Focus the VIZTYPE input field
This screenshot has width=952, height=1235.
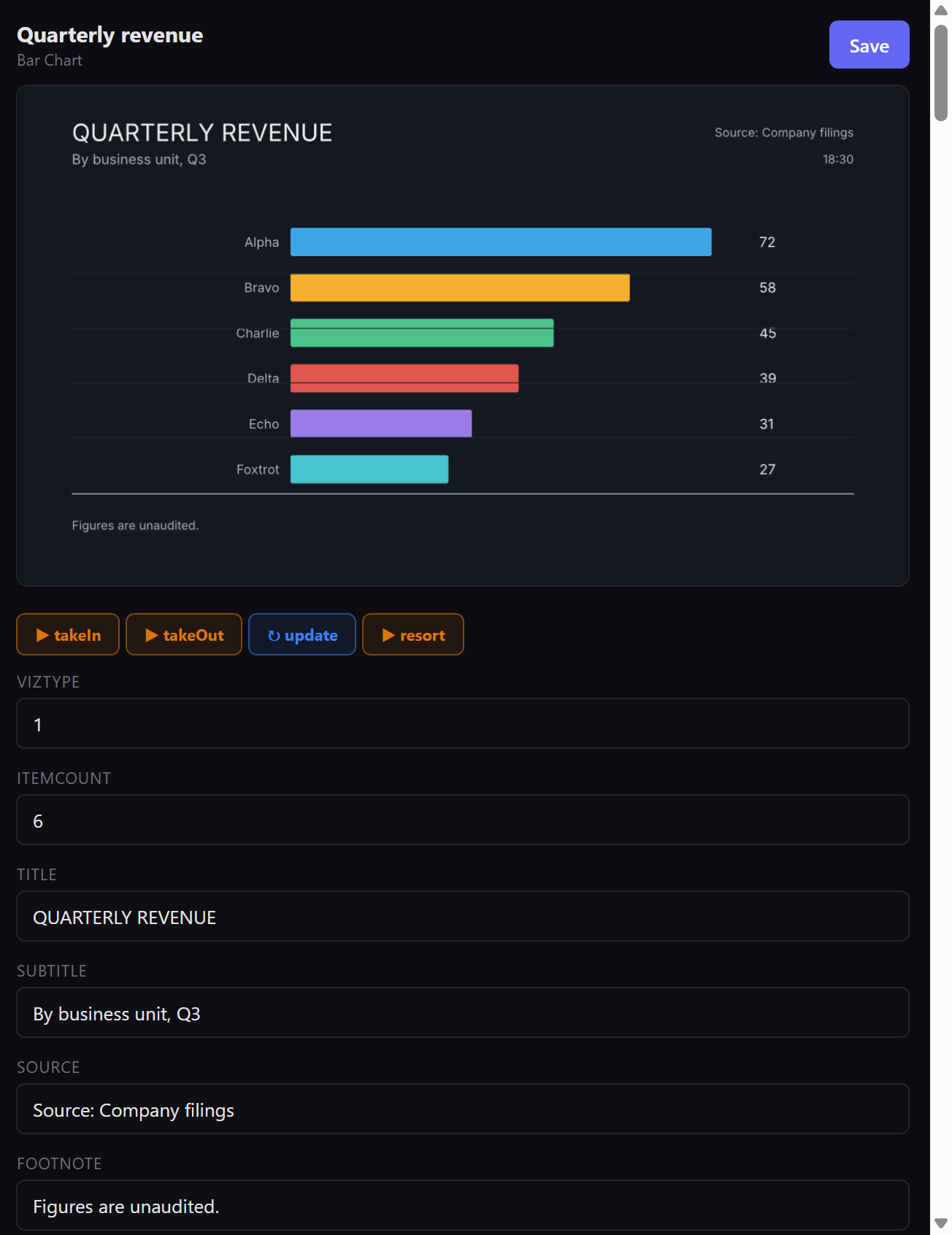click(463, 723)
